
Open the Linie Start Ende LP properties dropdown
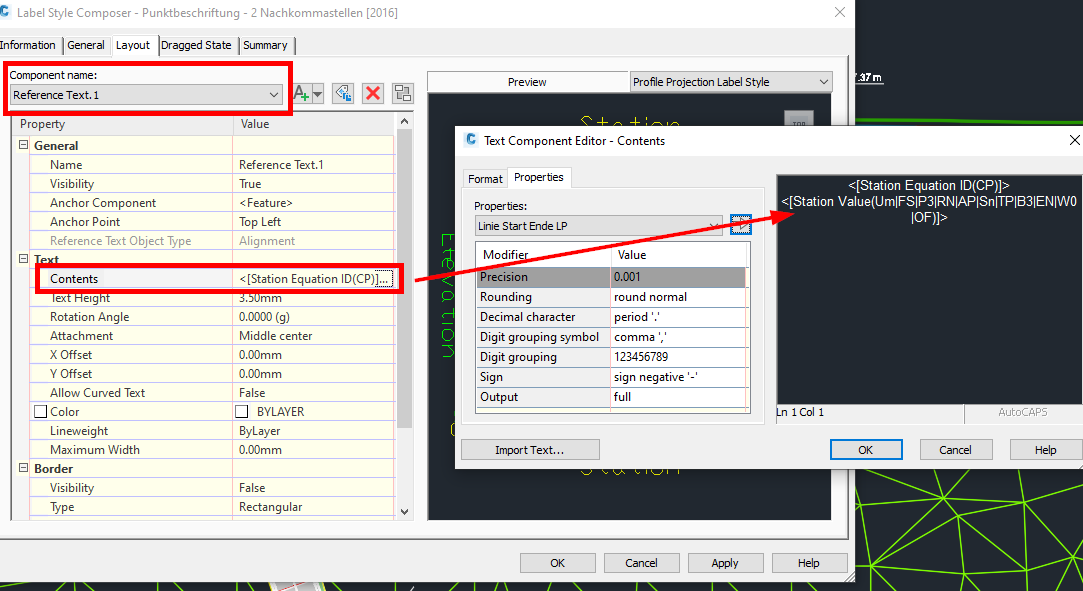(x=716, y=224)
